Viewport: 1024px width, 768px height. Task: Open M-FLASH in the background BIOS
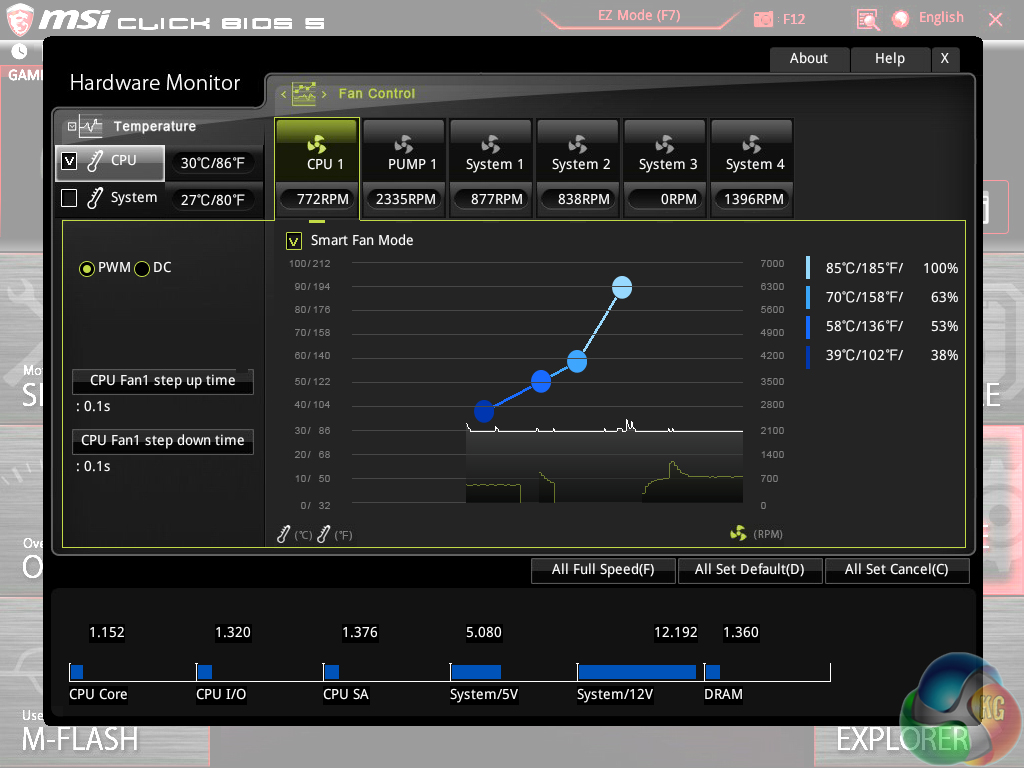(x=80, y=740)
